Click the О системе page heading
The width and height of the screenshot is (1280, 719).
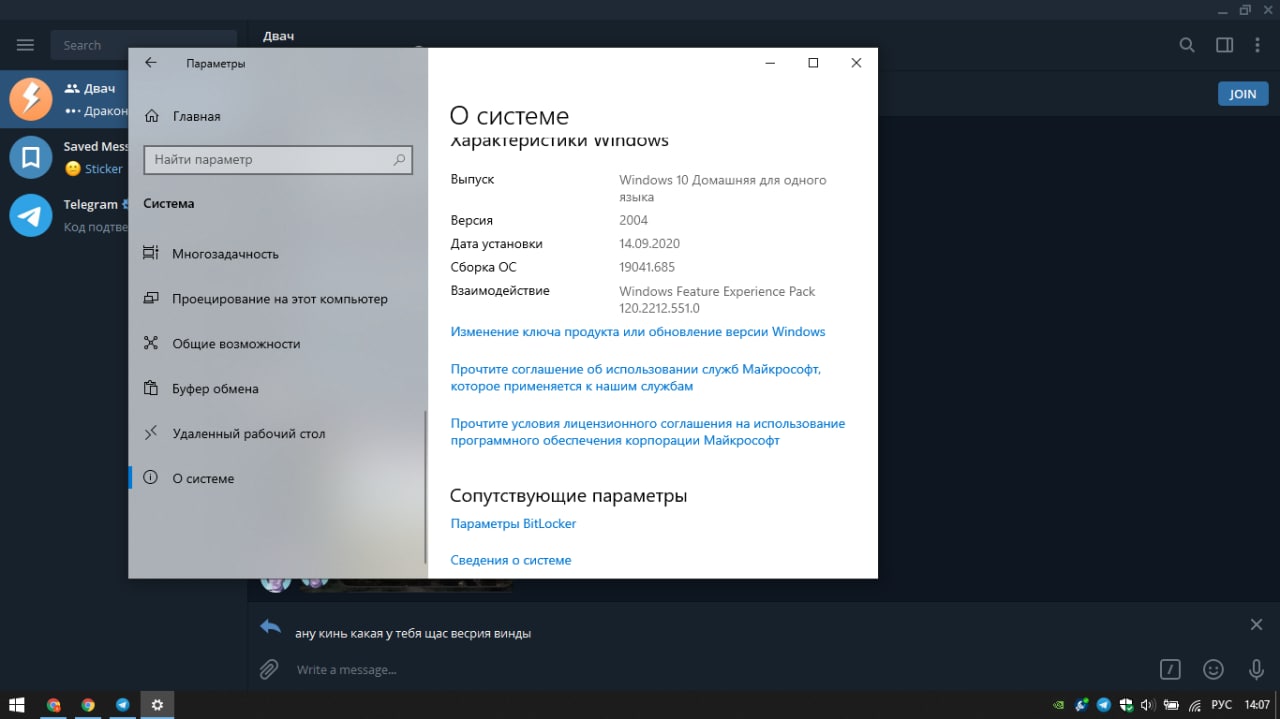tap(509, 116)
